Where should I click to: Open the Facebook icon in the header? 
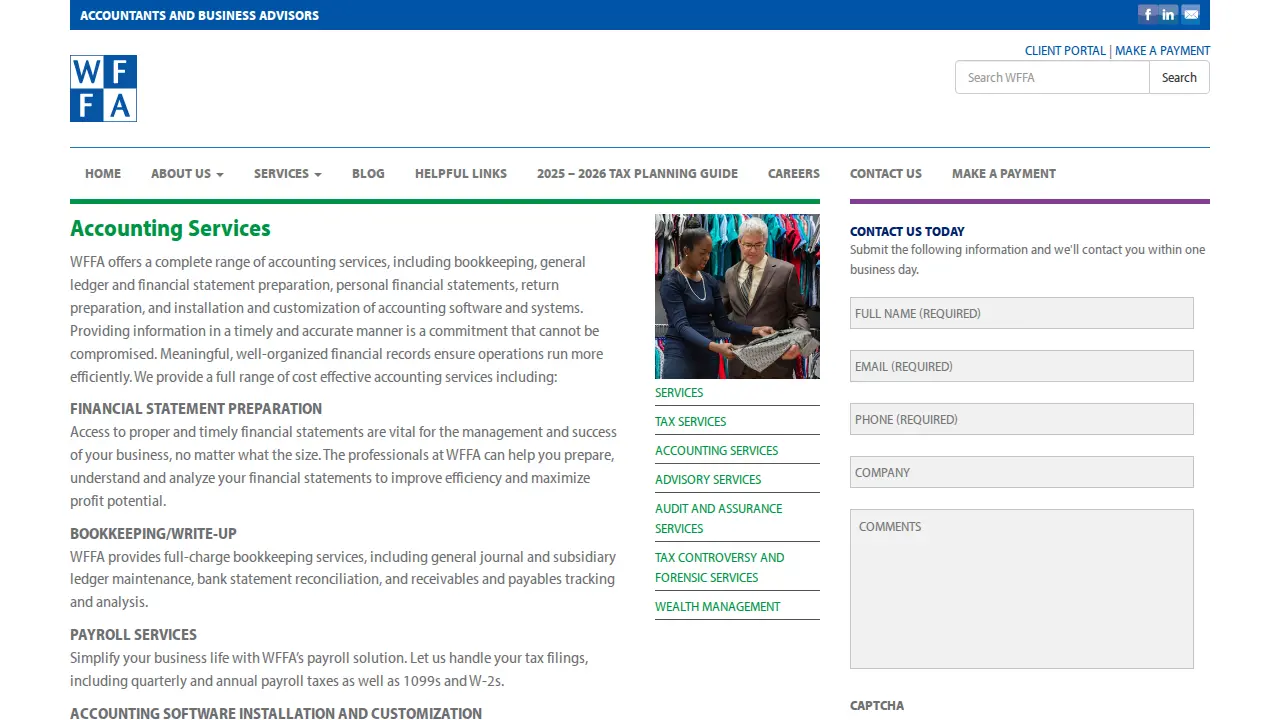point(1147,14)
